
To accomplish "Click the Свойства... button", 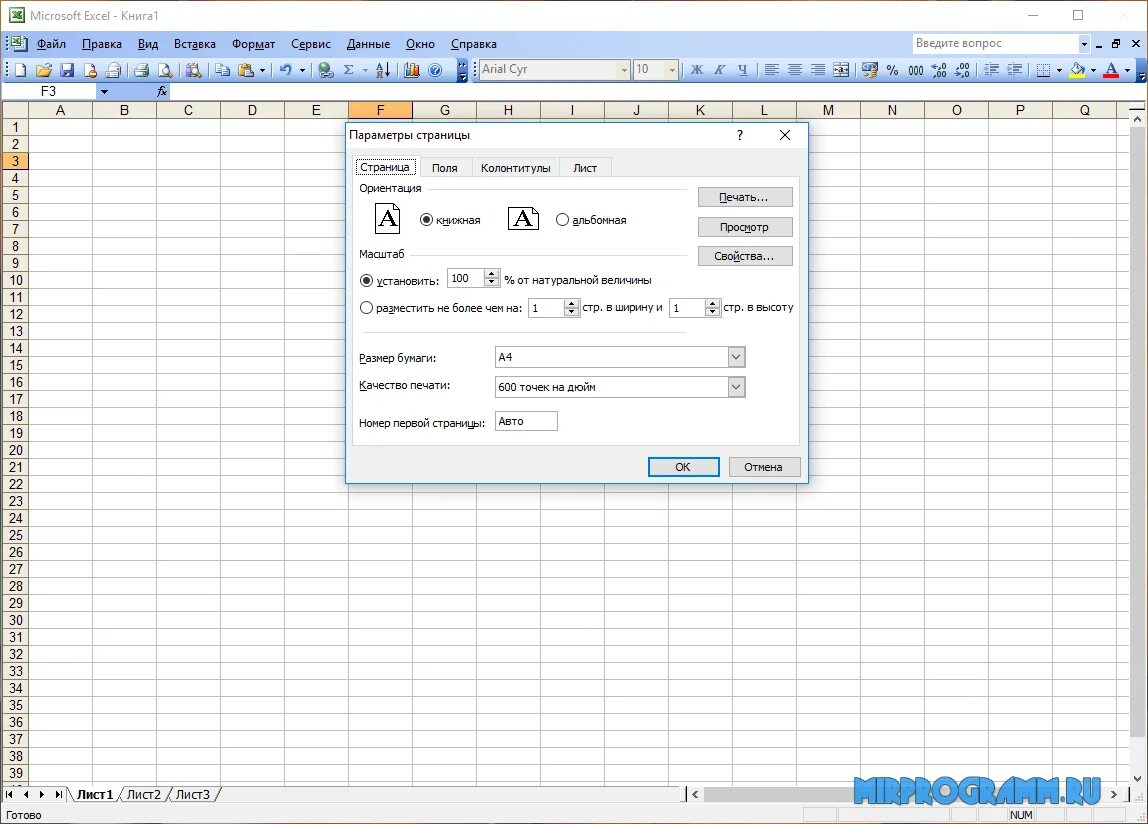I will click(745, 256).
